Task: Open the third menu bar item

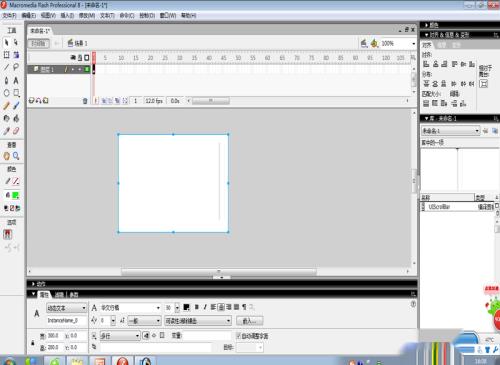Action: (48, 15)
